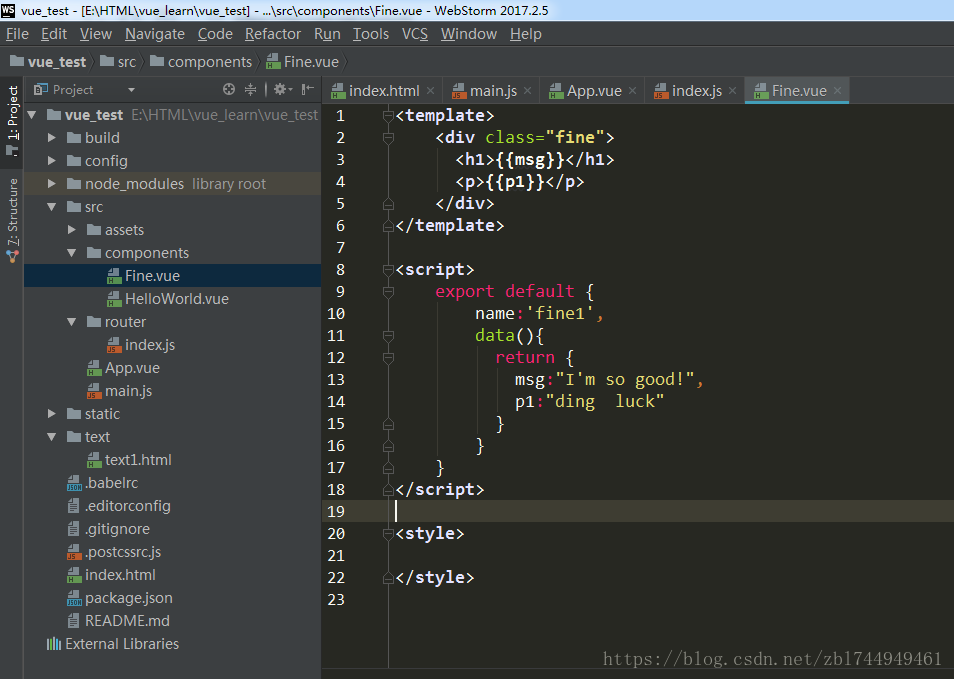
Task: Click the .babelrc JSON file icon
Action: (74, 484)
